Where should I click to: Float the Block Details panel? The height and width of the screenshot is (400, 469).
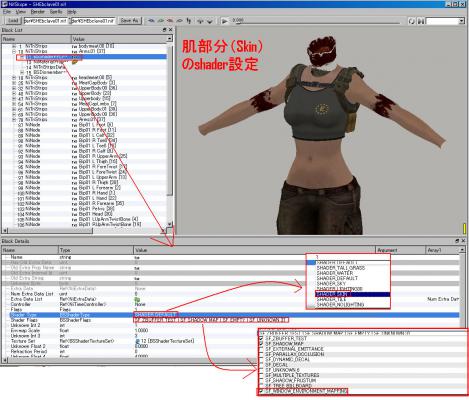point(458,241)
